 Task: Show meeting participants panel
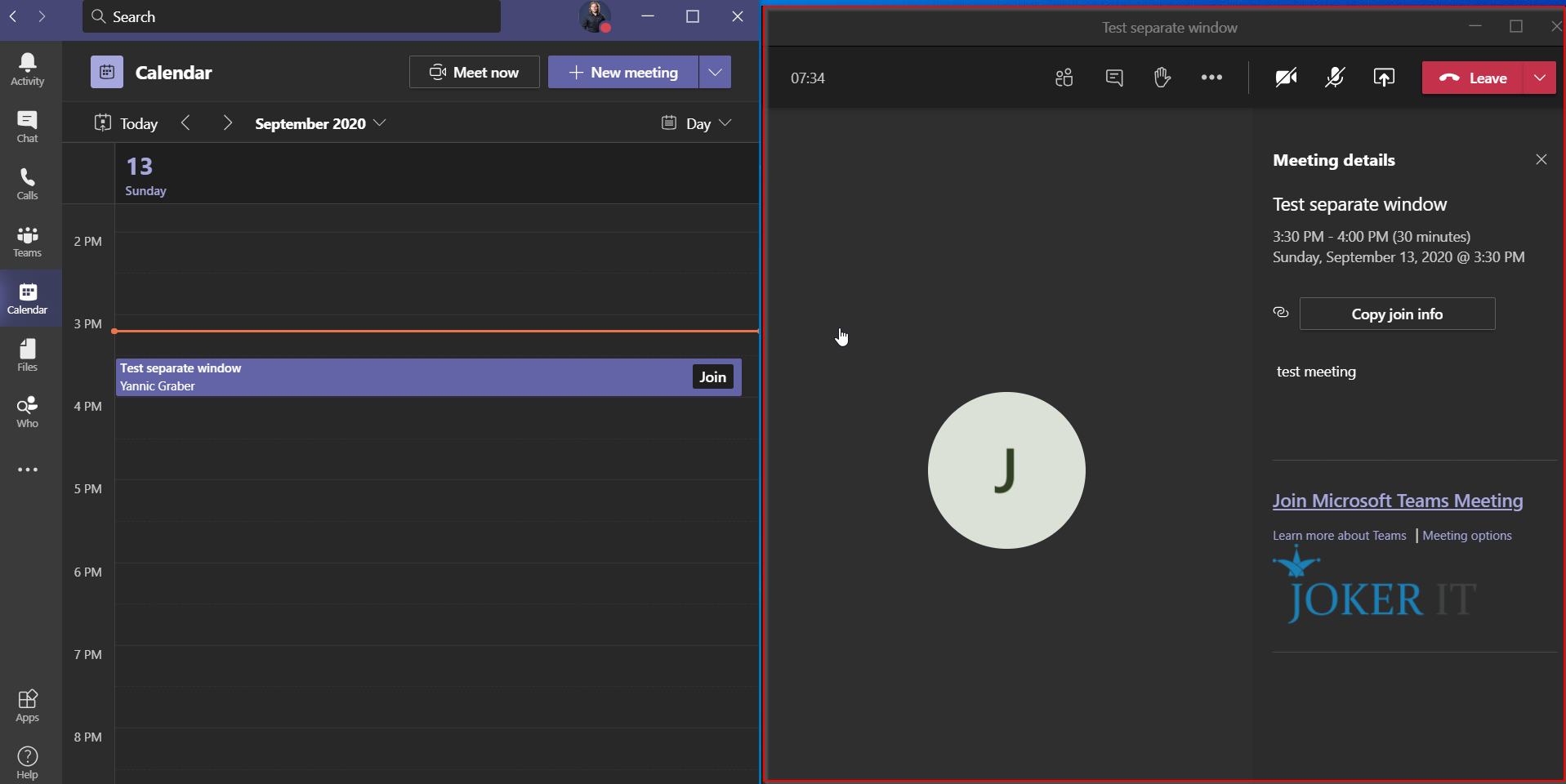1064,78
